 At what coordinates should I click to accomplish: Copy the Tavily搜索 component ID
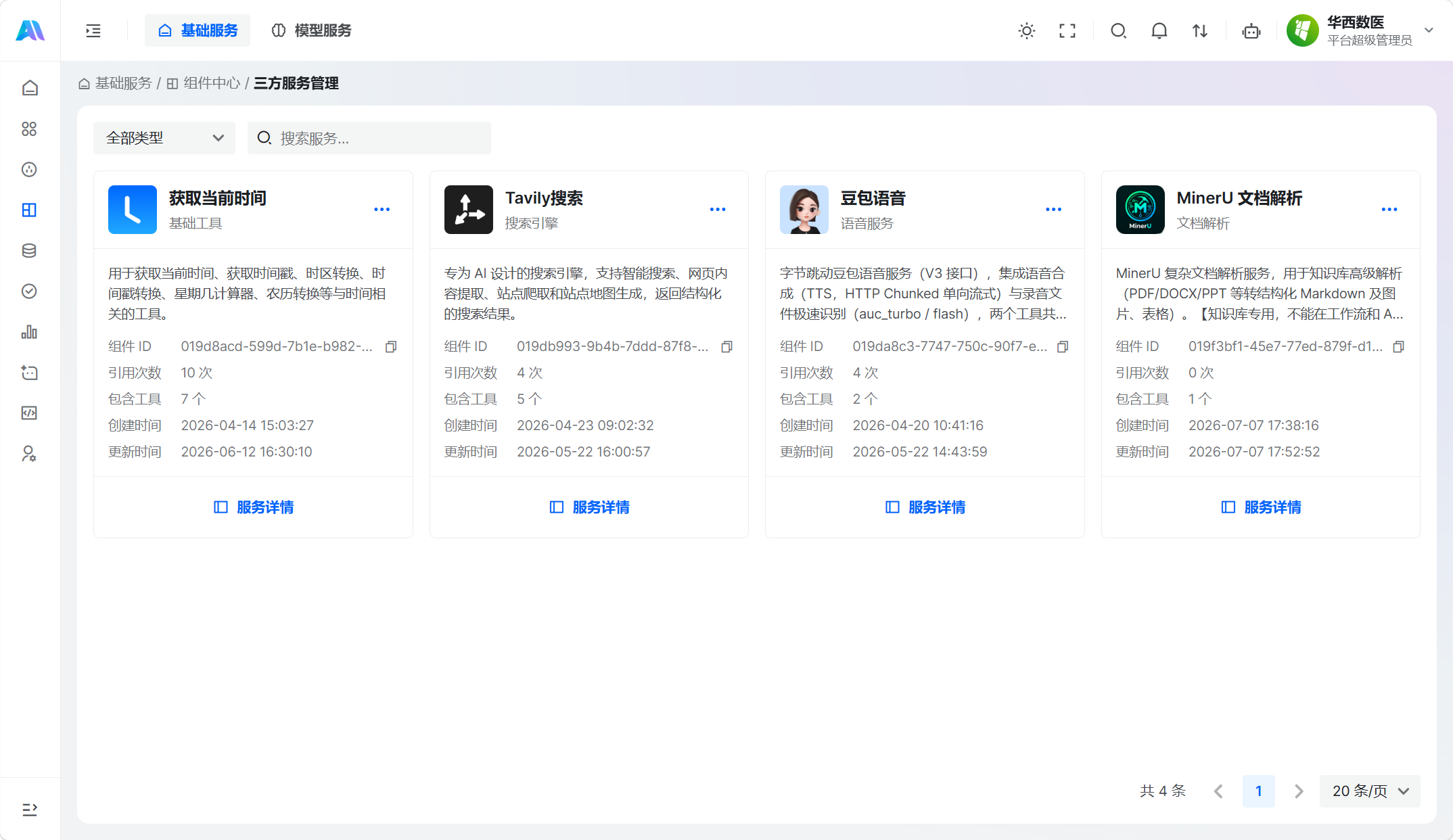727,347
